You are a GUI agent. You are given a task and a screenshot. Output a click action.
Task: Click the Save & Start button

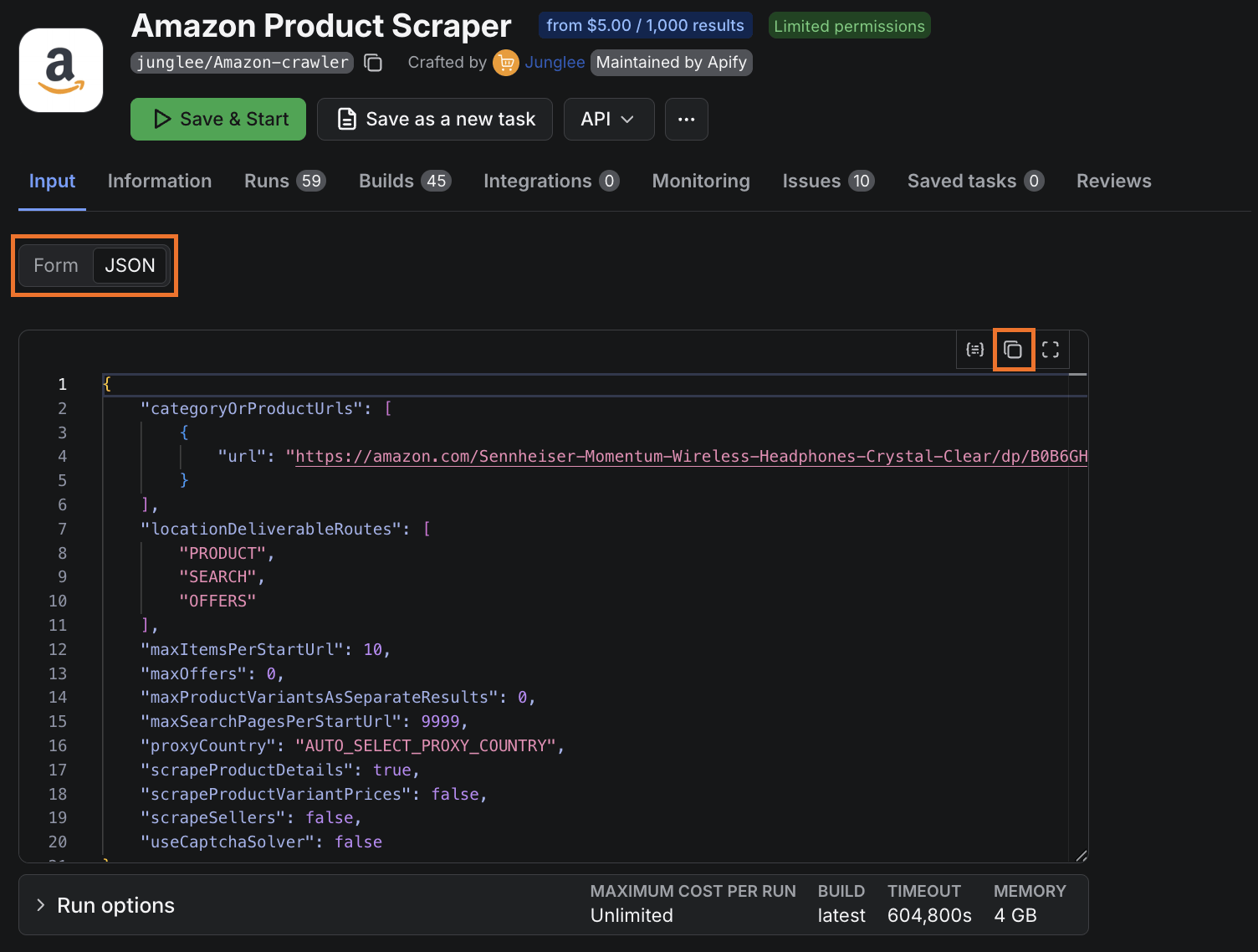click(x=218, y=120)
